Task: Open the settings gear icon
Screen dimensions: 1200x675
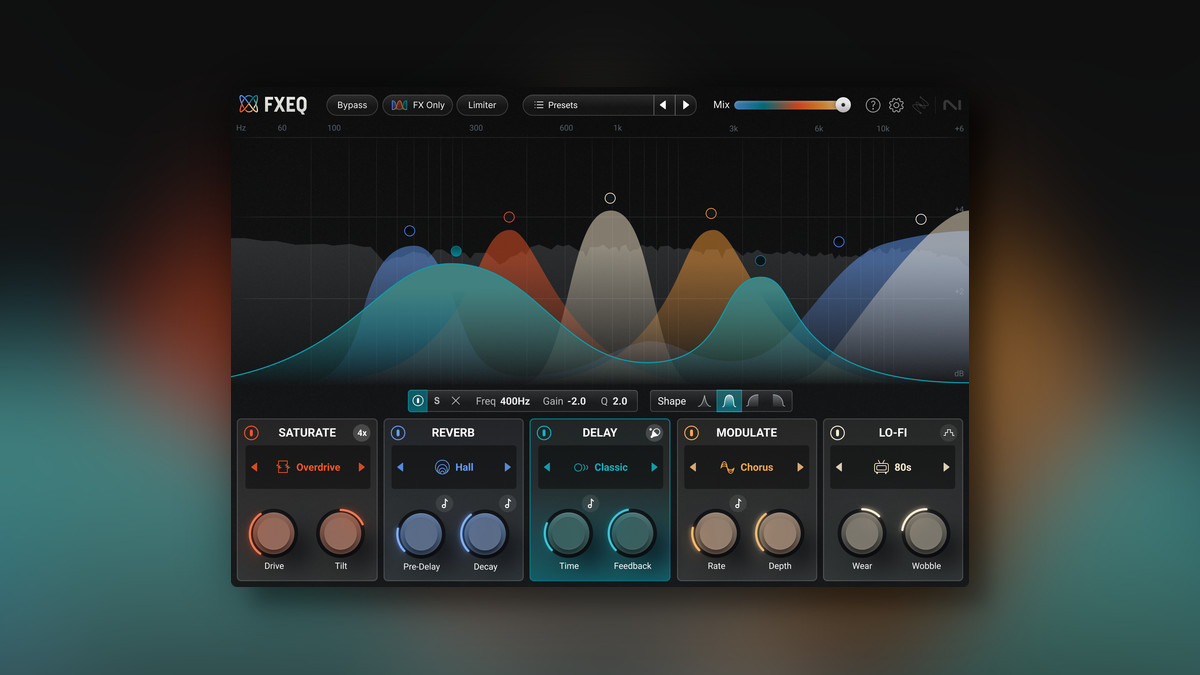Action: 896,105
